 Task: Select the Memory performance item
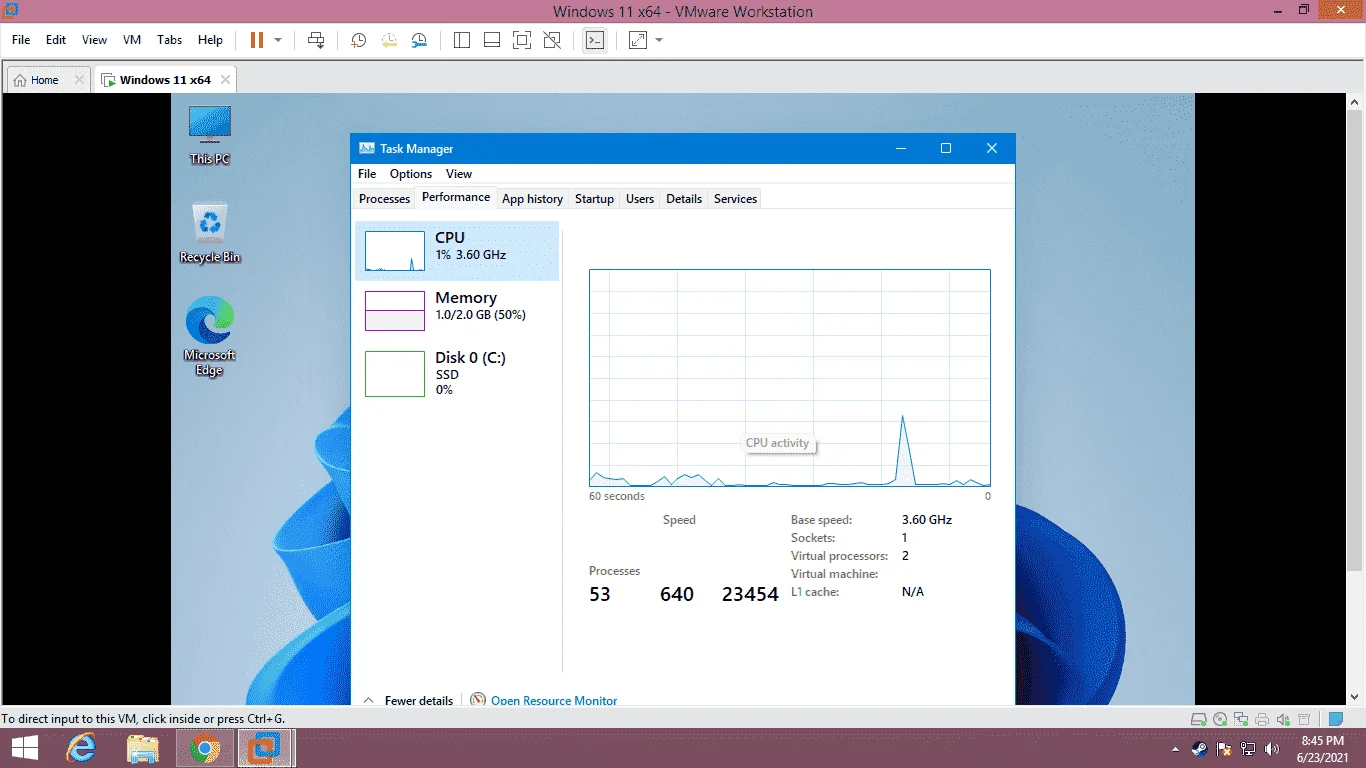[x=457, y=311]
